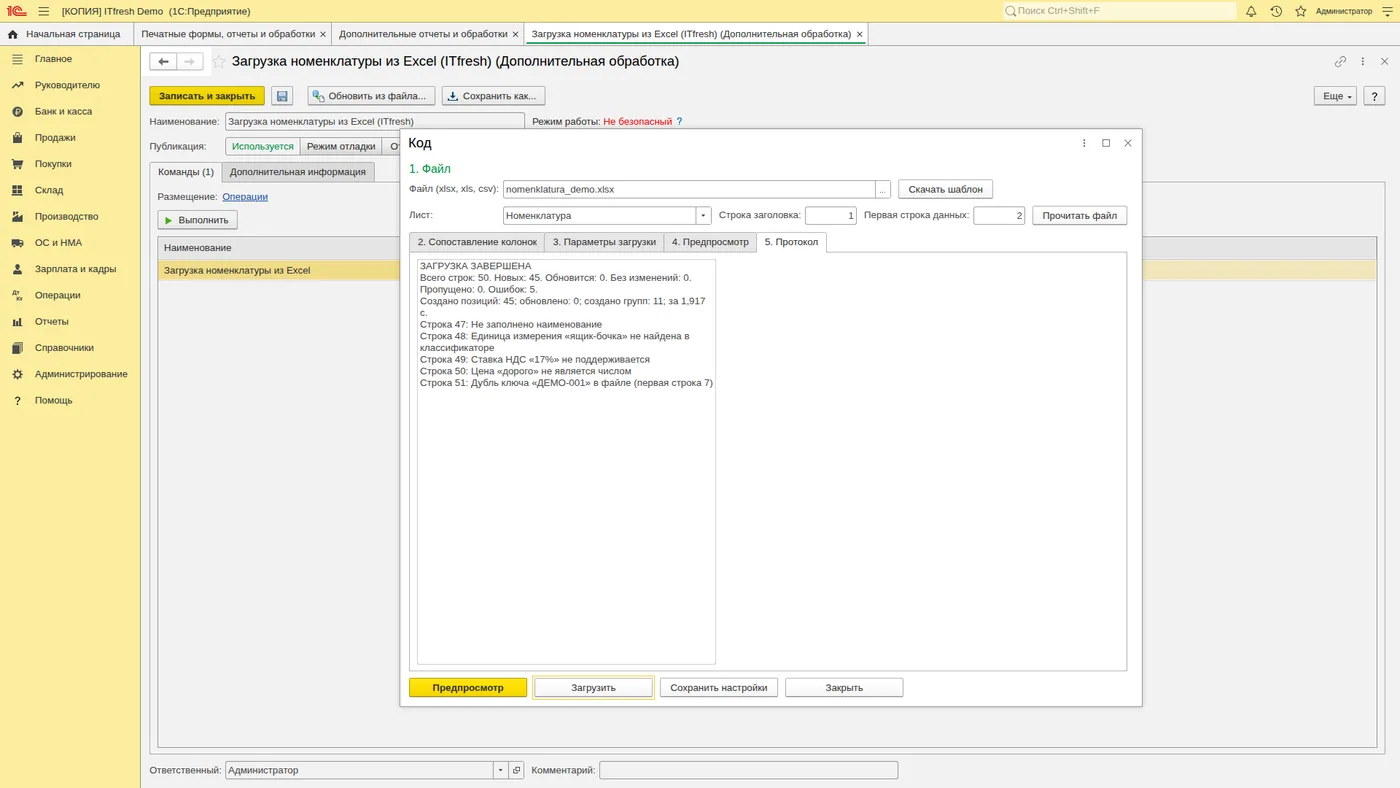Click the forward navigation arrow
1400x788 pixels.
tap(190, 61)
